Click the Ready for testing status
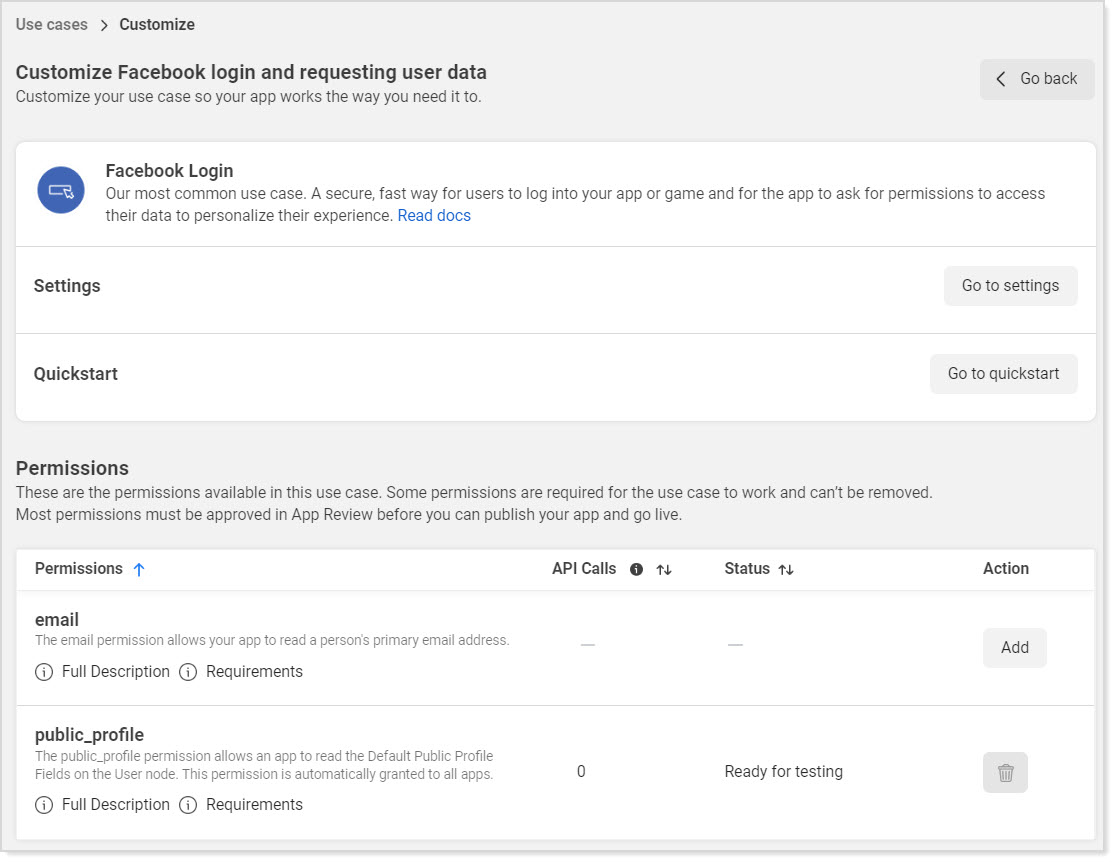This screenshot has height=862, width=1115. [784, 772]
